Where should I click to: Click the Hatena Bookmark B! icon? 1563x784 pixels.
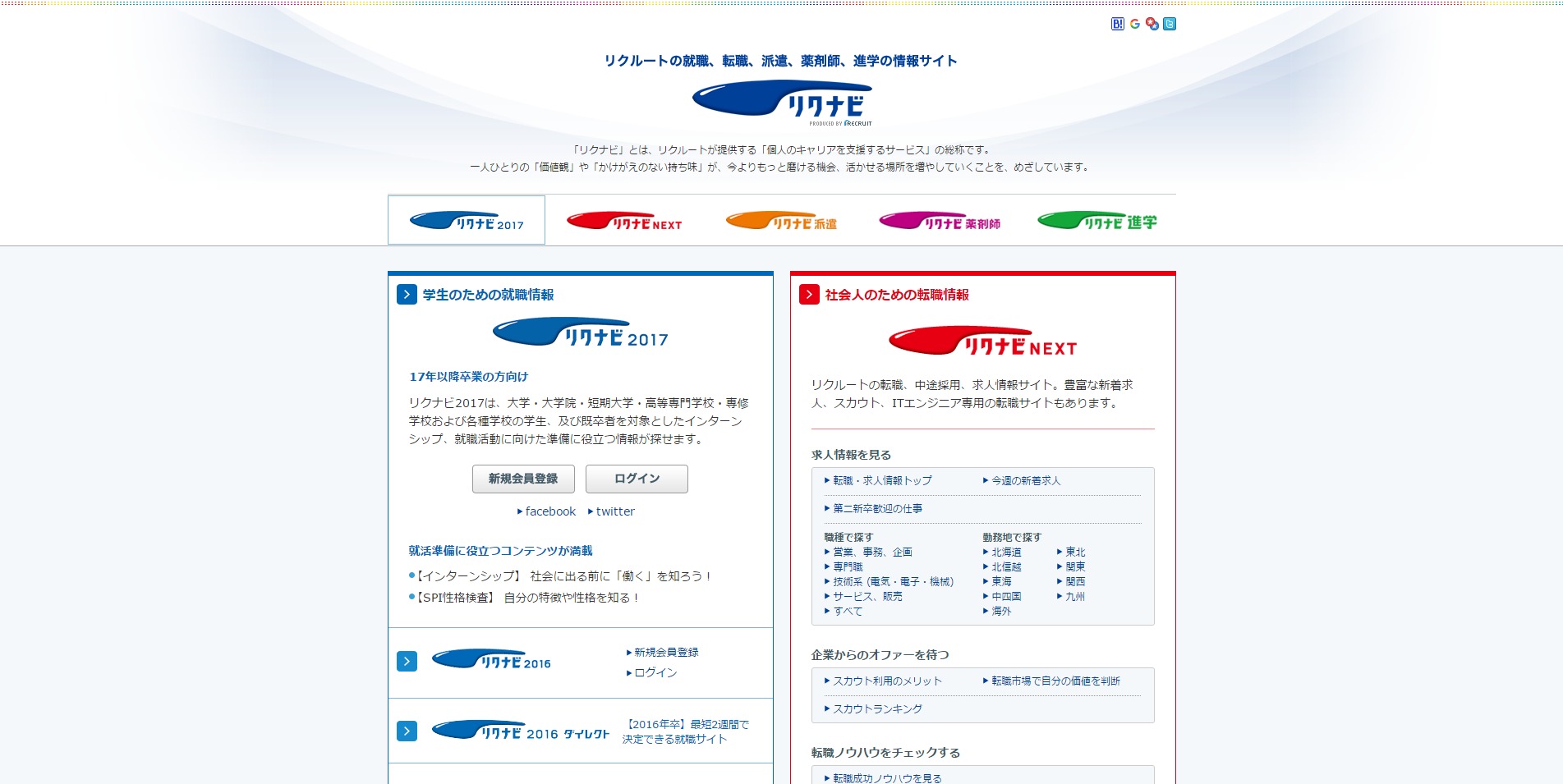(1117, 24)
